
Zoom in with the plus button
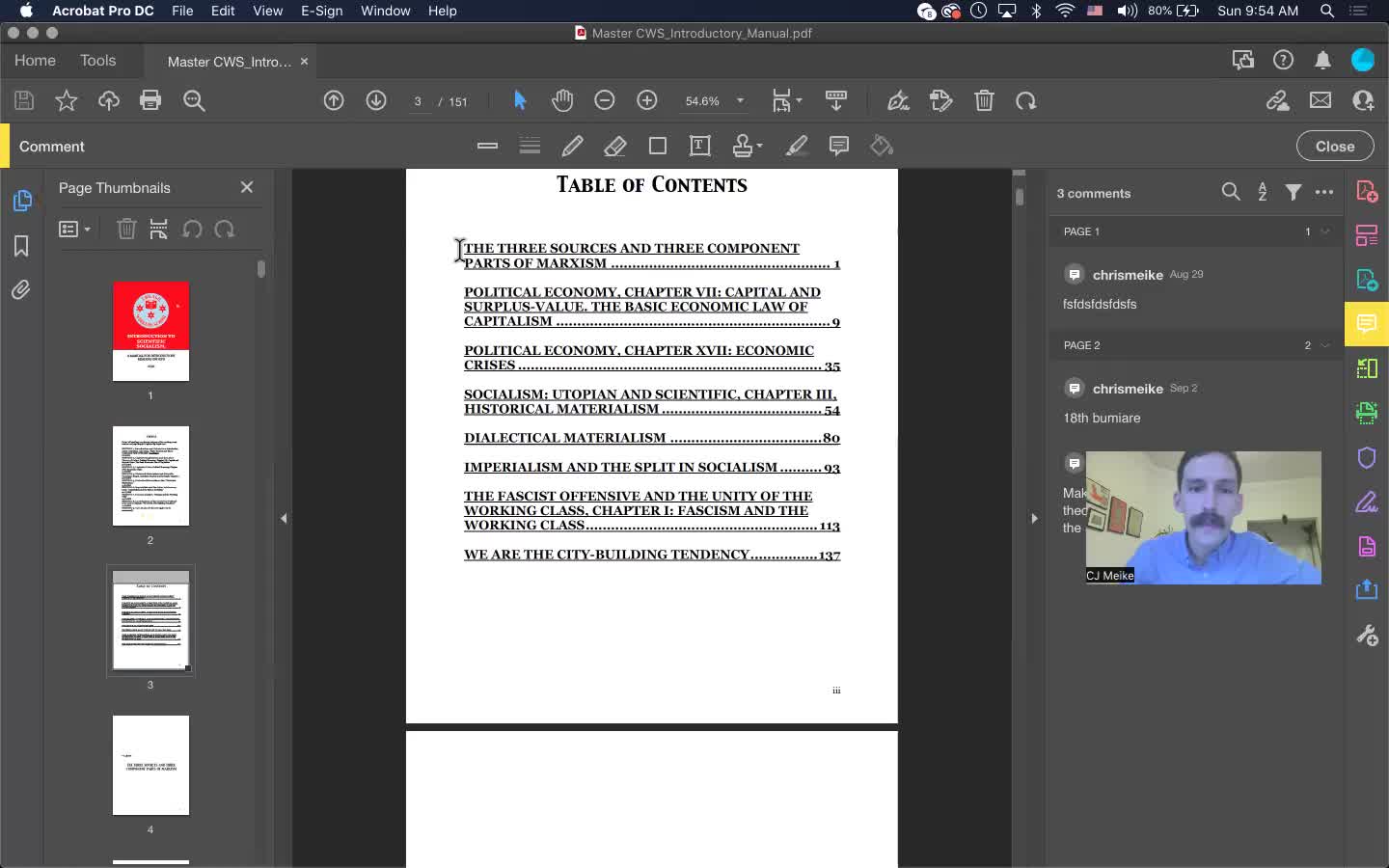(647, 100)
